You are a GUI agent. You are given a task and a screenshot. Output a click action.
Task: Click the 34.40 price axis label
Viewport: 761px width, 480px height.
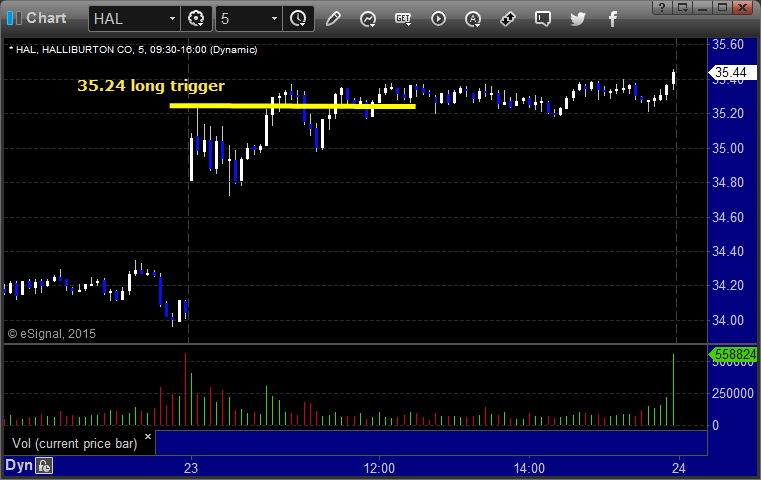728,251
